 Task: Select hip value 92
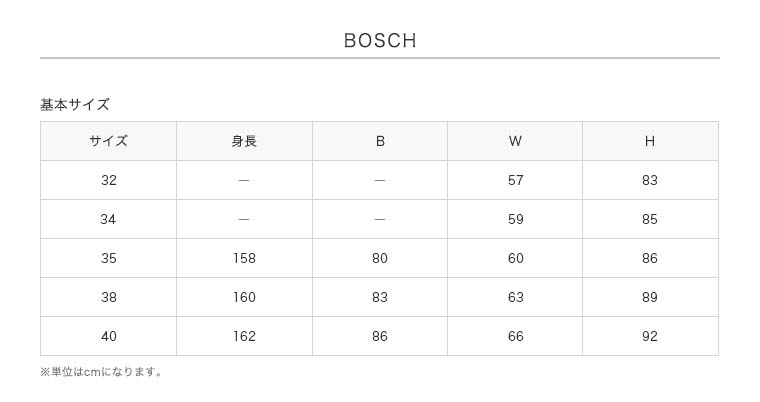(x=650, y=336)
